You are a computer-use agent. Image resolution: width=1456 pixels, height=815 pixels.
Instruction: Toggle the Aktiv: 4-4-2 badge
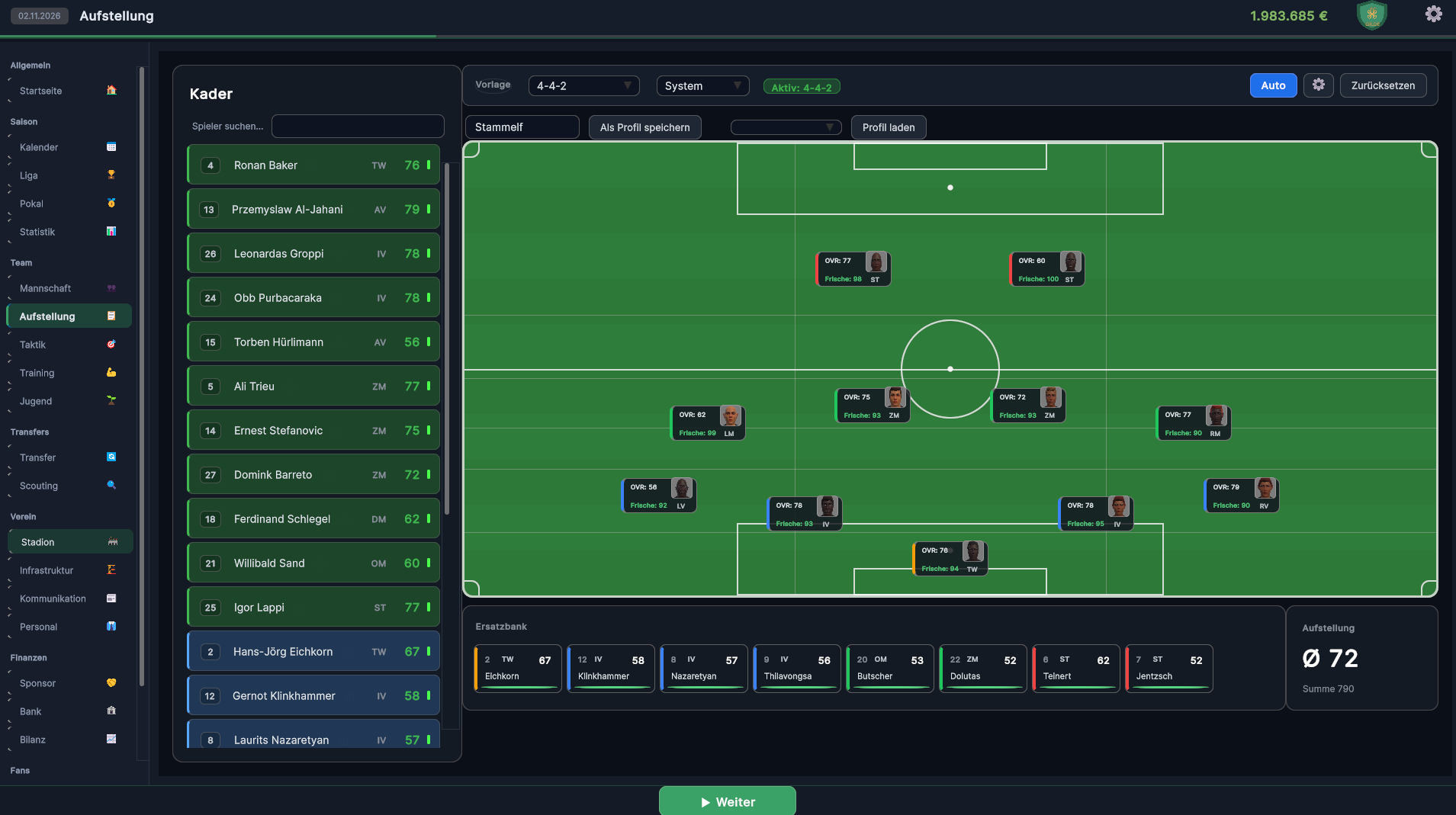[x=802, y=87]
